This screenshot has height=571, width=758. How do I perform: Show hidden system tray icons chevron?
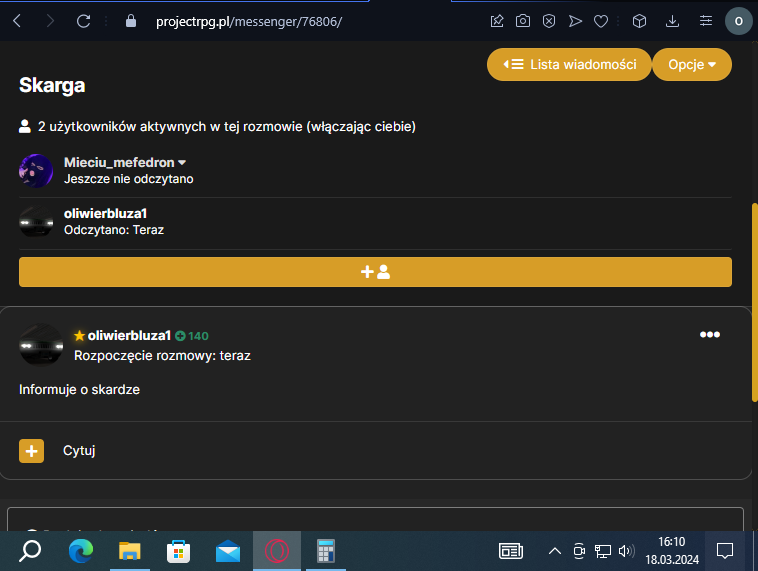554,551
